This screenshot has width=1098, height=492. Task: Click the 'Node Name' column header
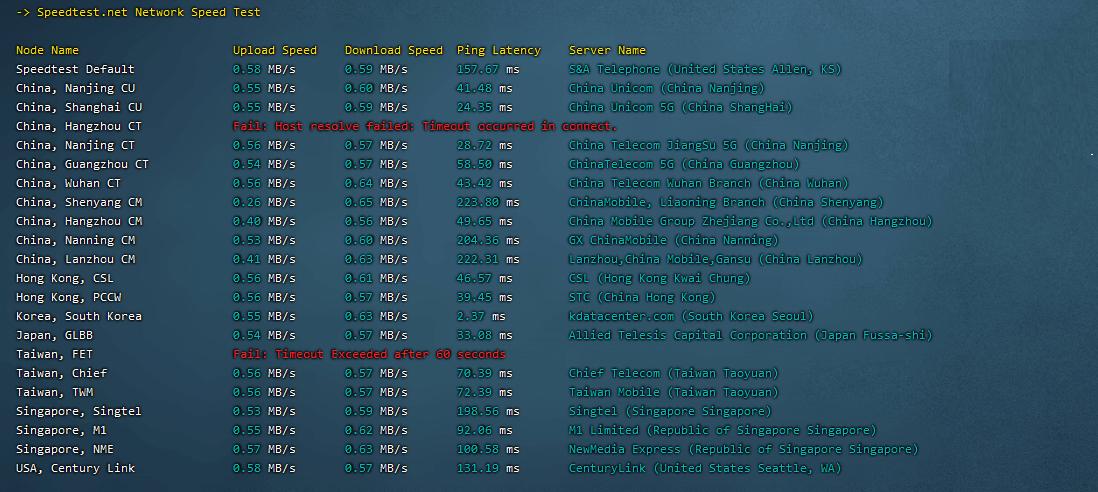coord(48,50)
